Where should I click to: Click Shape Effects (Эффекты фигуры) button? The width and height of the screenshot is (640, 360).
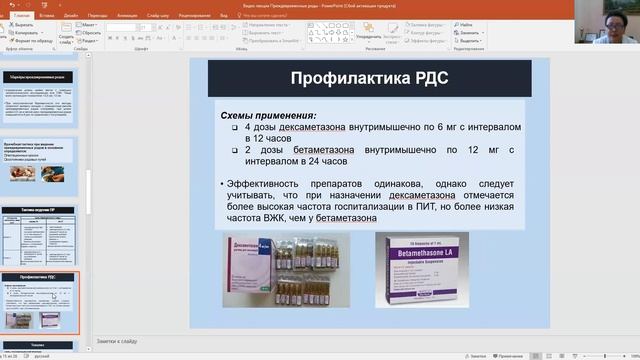pos(425,40)
